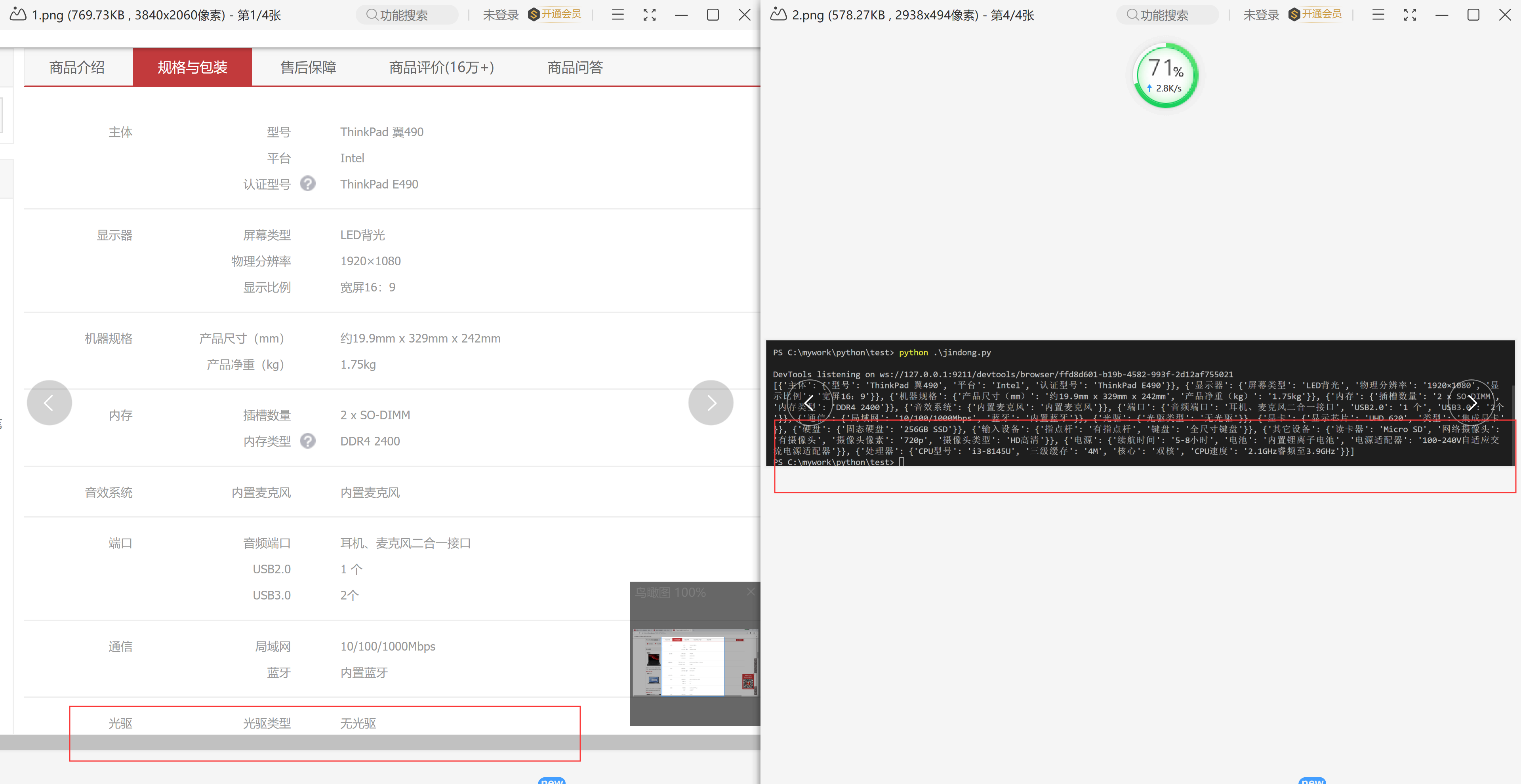Click the 通信 section label
The height and width of the screenshot is (784, 1521).
coord(120,647)
